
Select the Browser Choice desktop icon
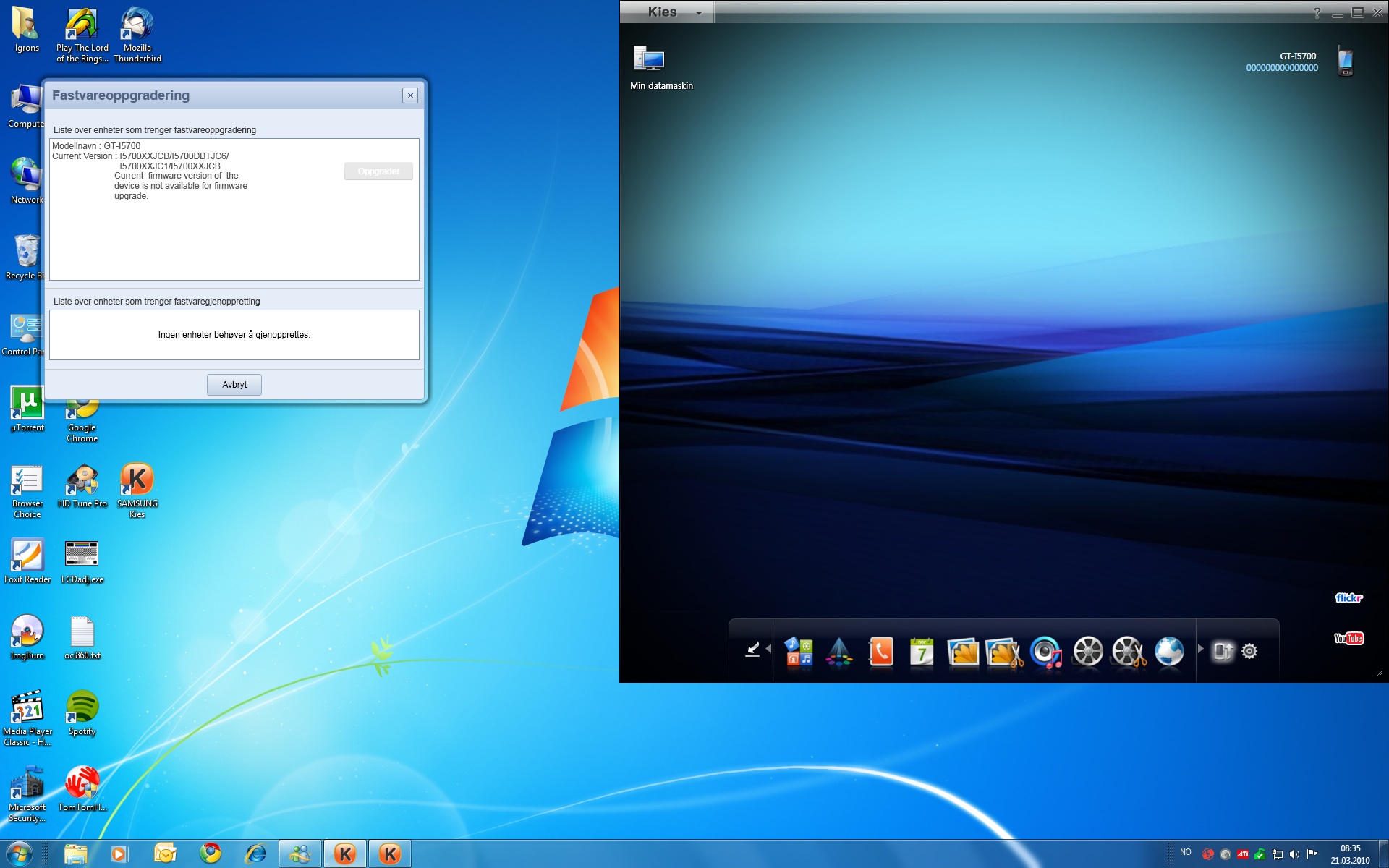click(x=27, y=490)
